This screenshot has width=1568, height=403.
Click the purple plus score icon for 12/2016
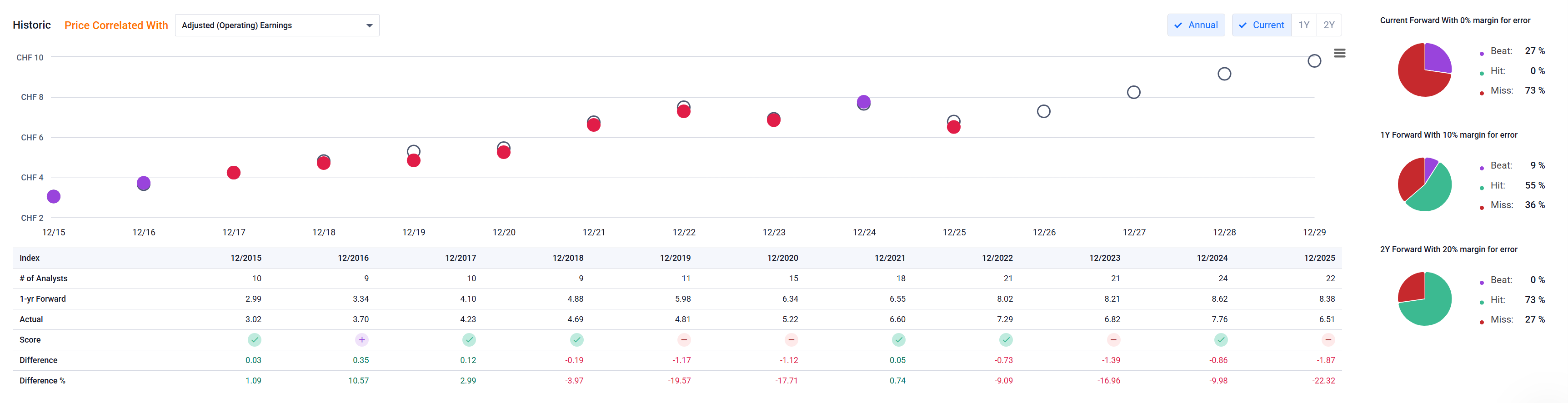click(x=361, y=340)
